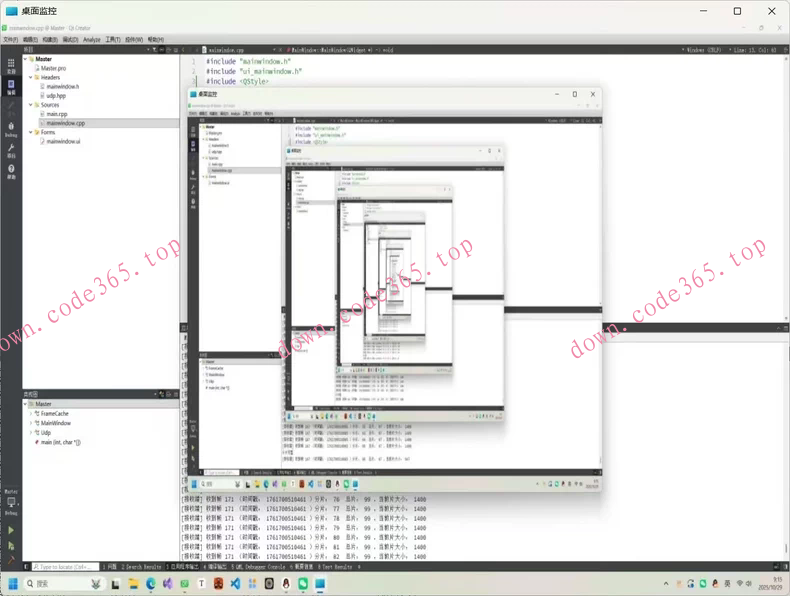Collapse the Headers folder in project tree

31,77
